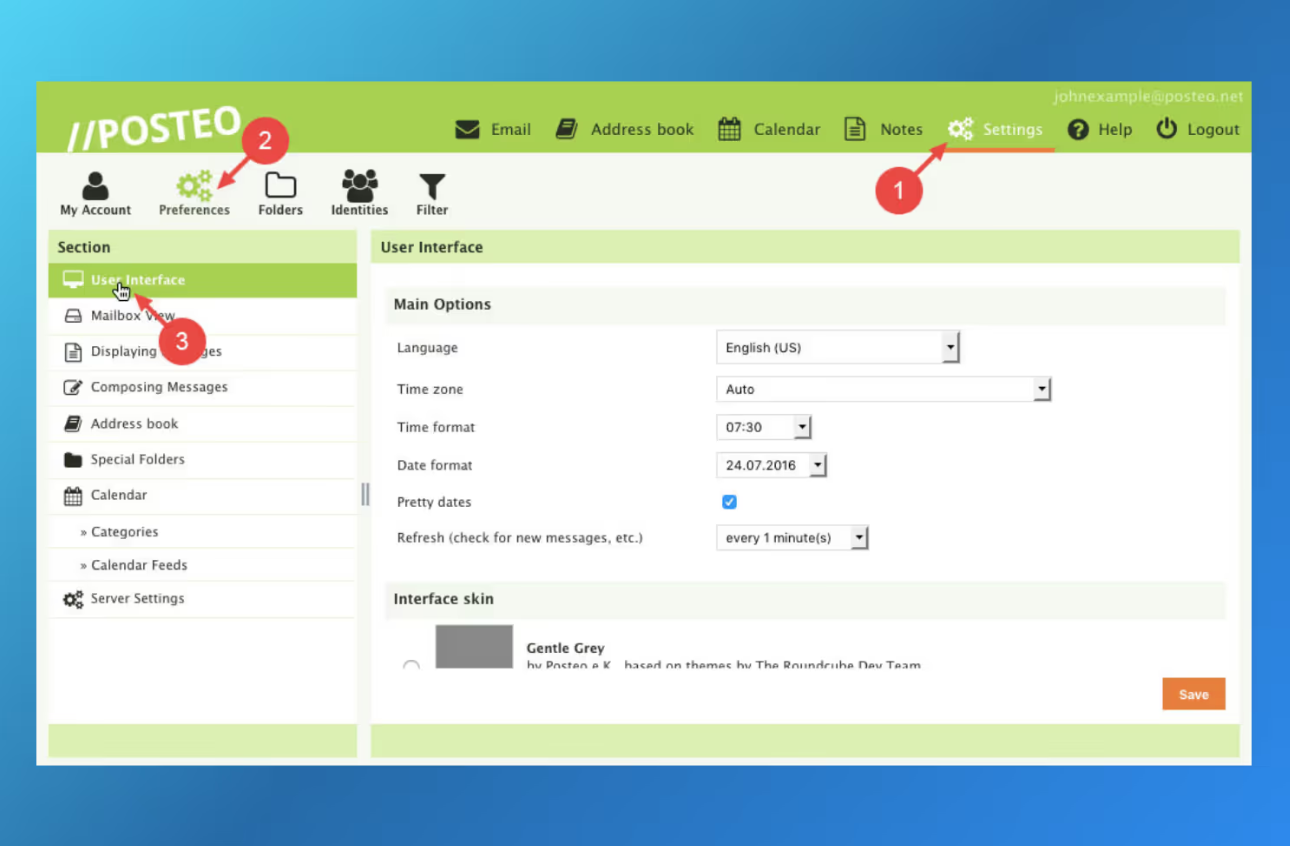Select the My Account toolbar icon

[95, 192]
